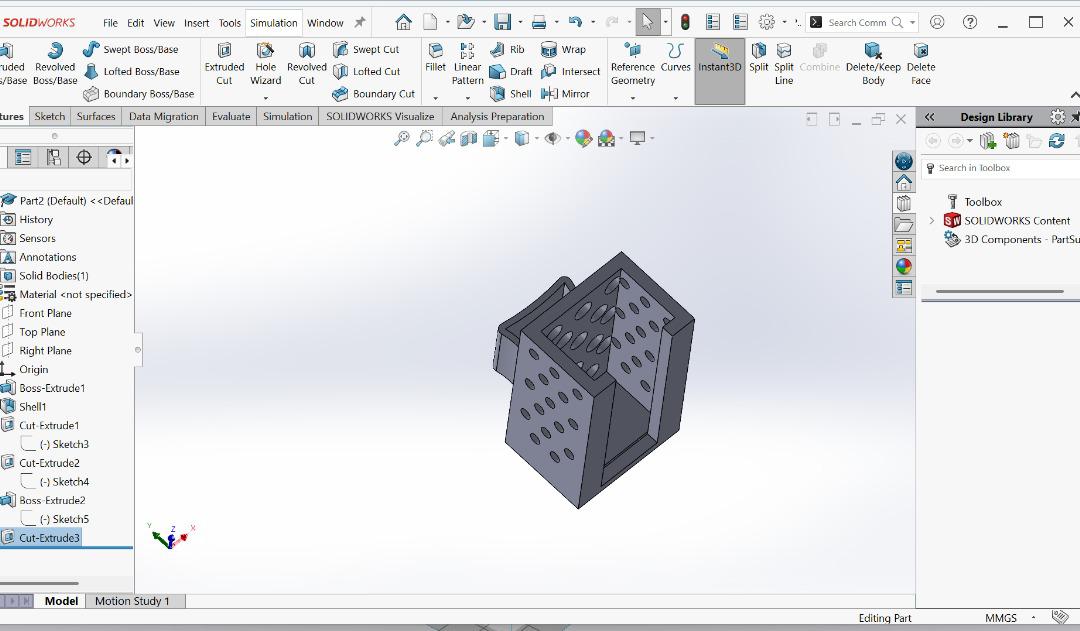Screen dimensions: 1080x631
Task: Select the Shell tool
Action: tap(510, 94)
